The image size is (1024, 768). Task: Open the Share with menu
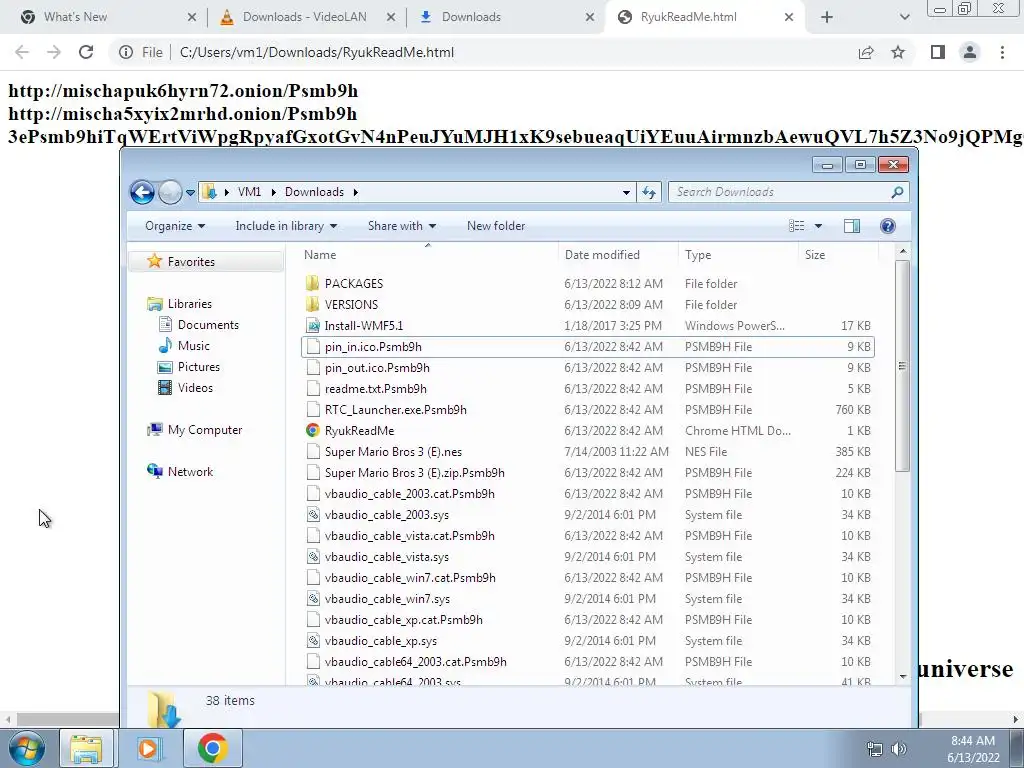pos(402,226)
